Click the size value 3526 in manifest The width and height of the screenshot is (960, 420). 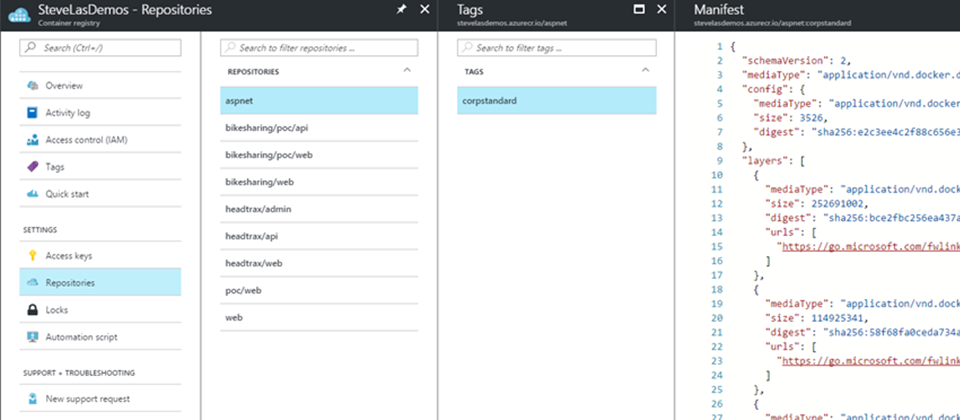click(810, 118)
